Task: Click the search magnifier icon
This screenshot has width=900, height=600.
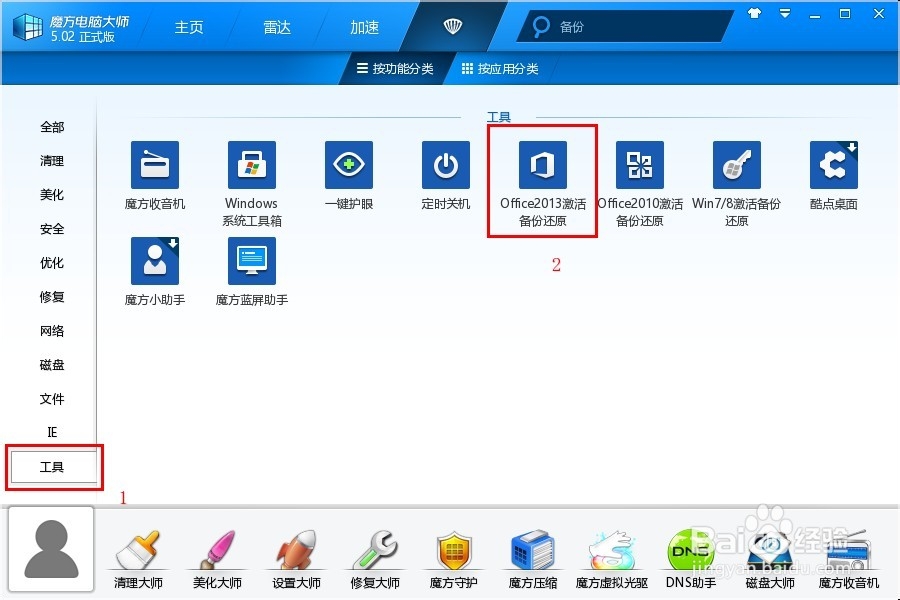Action: (541, 26)
